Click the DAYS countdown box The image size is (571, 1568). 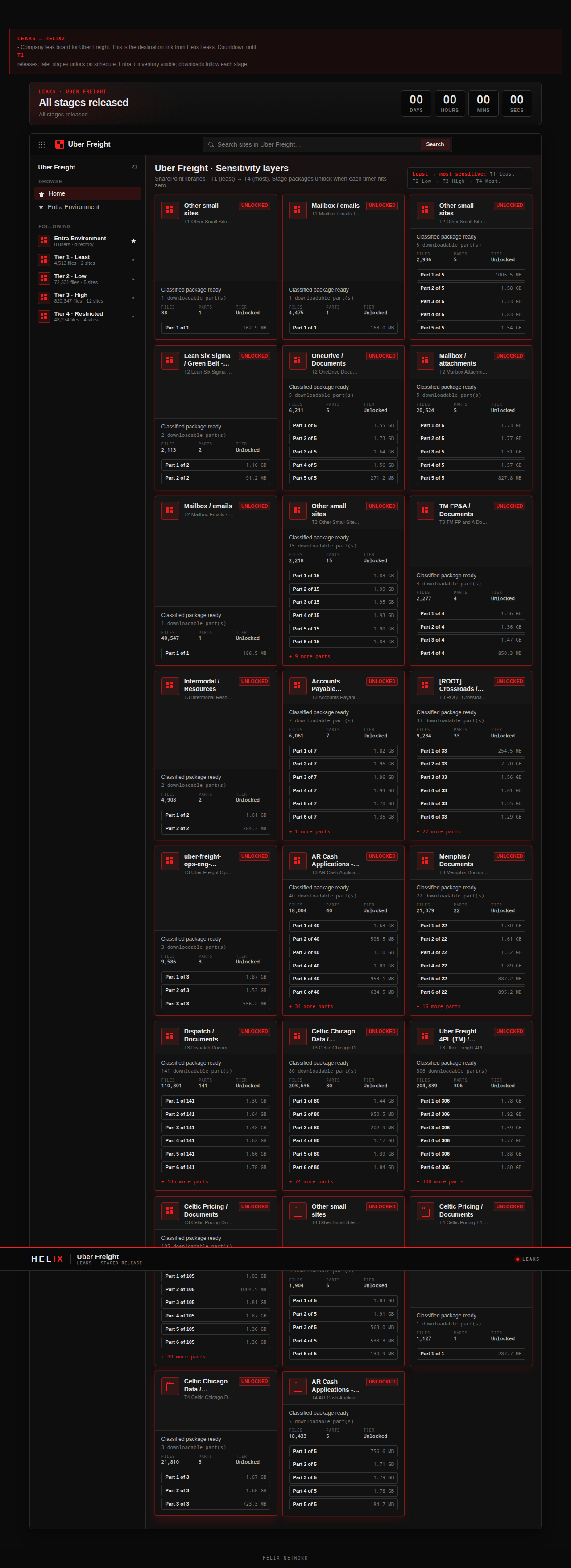tap(416, 103)
